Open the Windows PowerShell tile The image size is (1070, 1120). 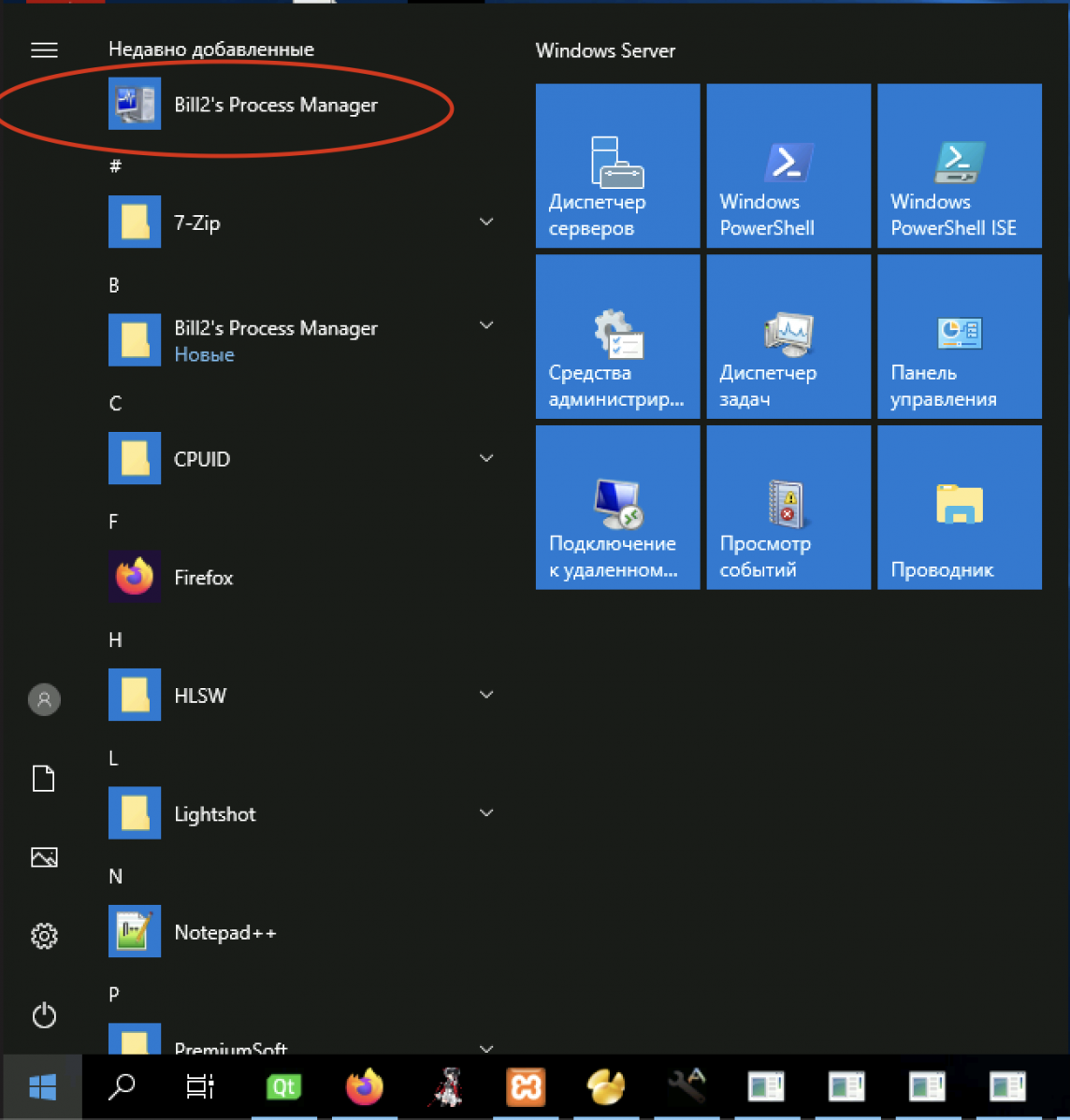788,165
